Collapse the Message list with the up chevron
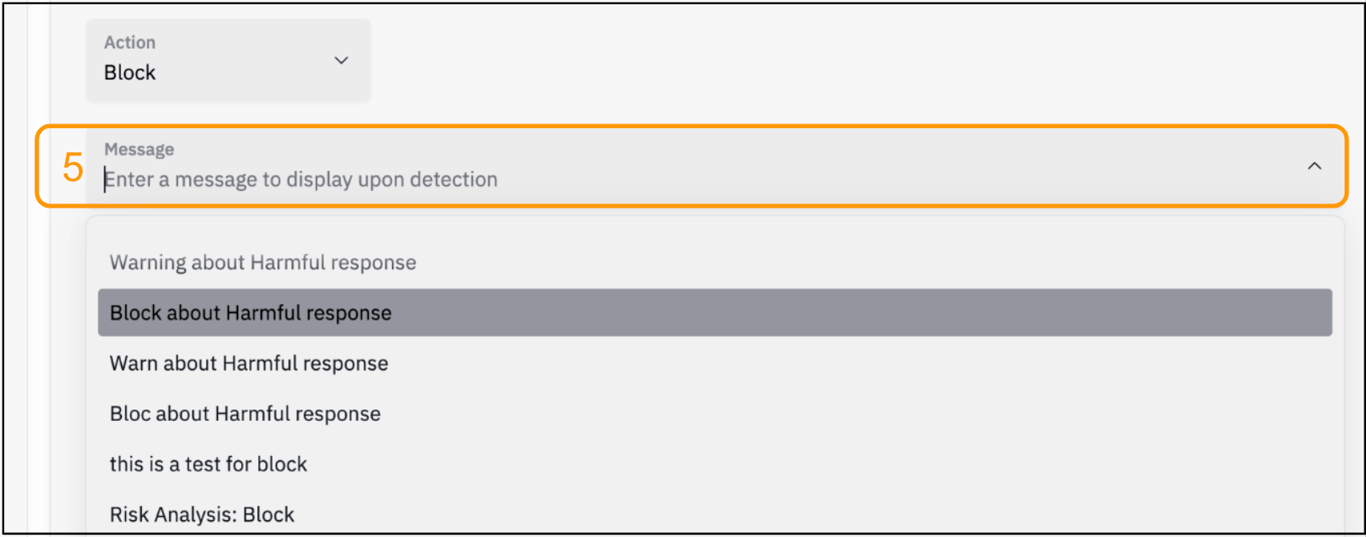Image resolution: width=1366 pixels, height=537 pixels. click(x=1314, y=166)
